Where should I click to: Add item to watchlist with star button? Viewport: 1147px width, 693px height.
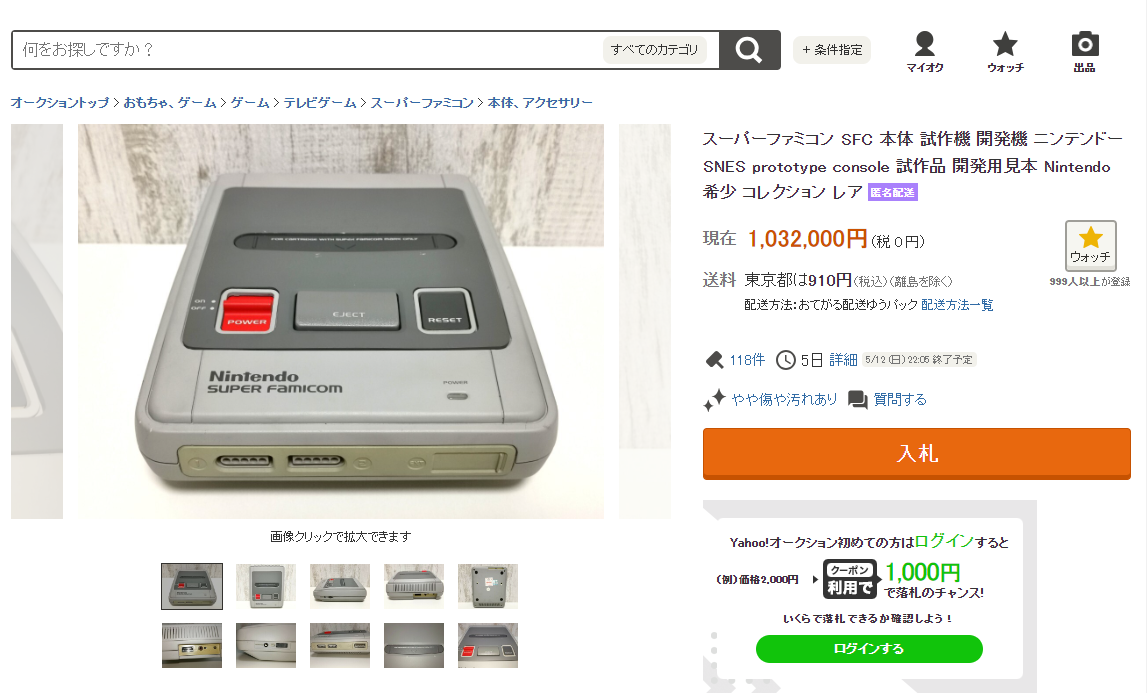[x=1090, y=246]
